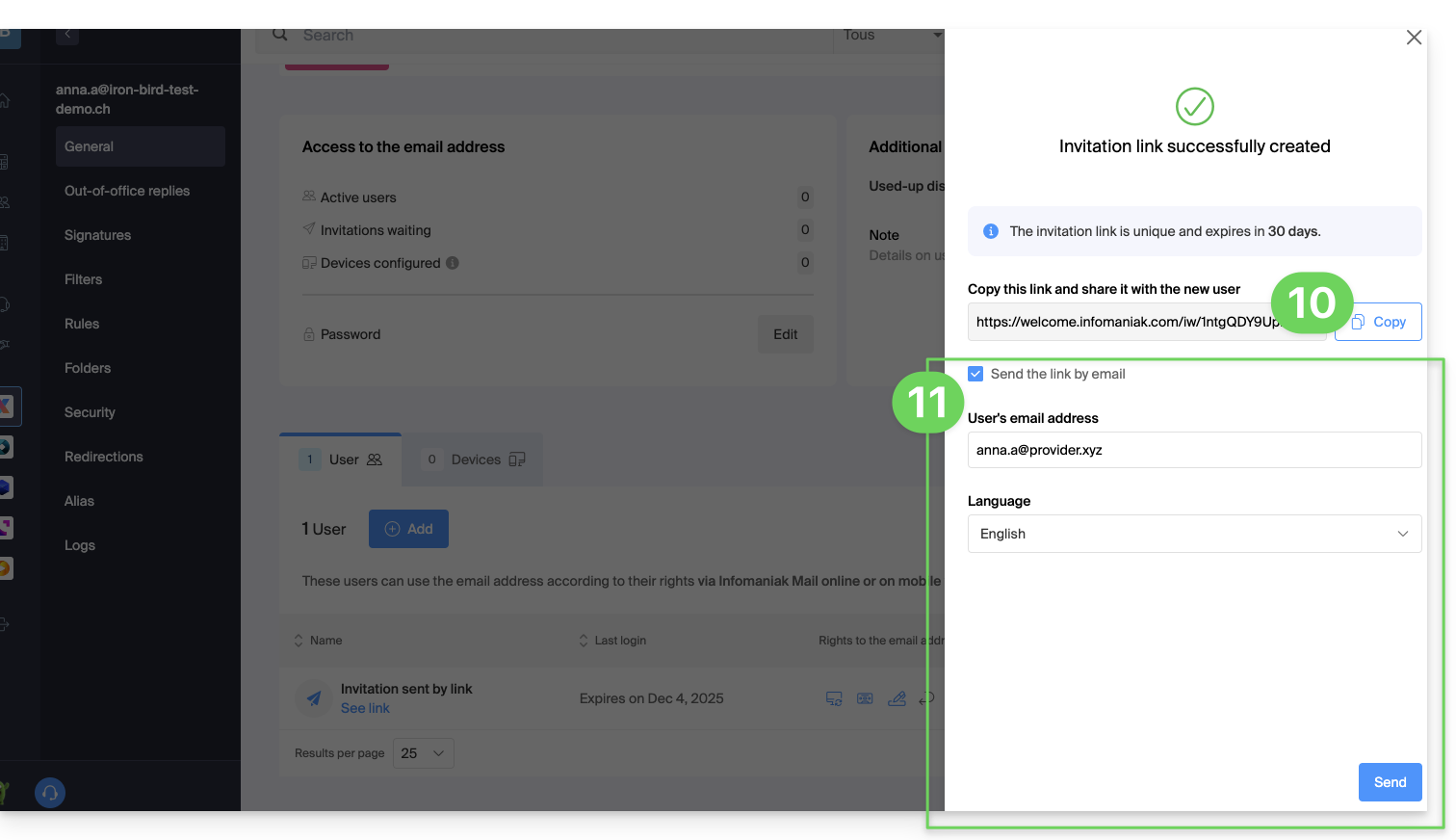The width and height of the screenshot is (1456, 840).
Task: Click the back chevron above the email address
Action: (67, 34)
